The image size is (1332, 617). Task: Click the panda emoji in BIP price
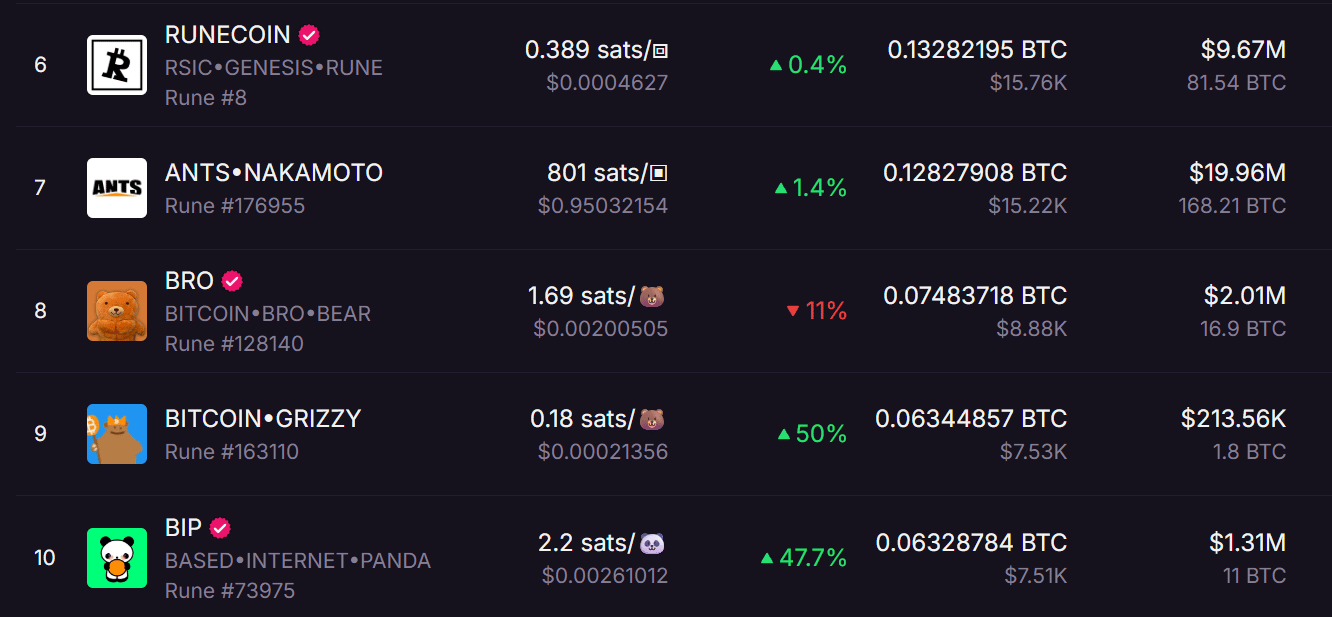tap(652, 543)
